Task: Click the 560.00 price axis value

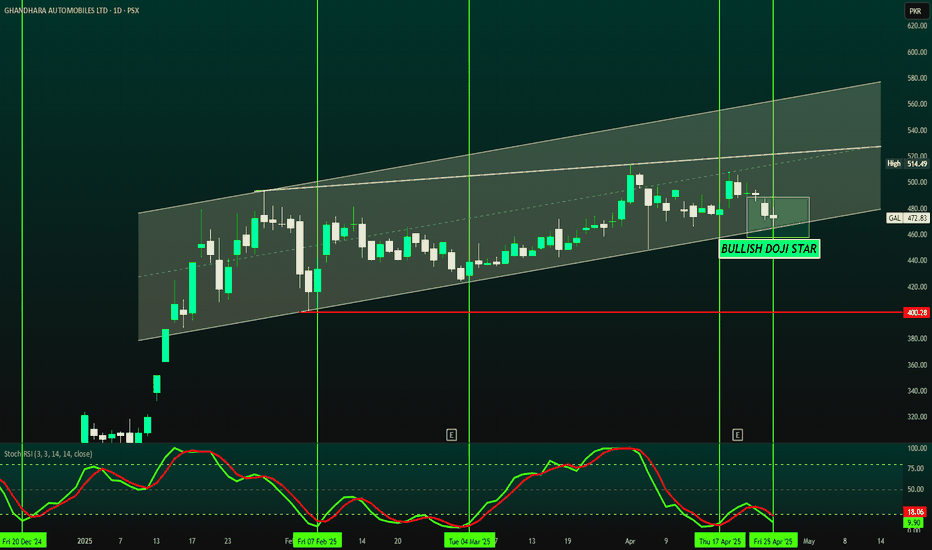Action: tap(917, 104)
